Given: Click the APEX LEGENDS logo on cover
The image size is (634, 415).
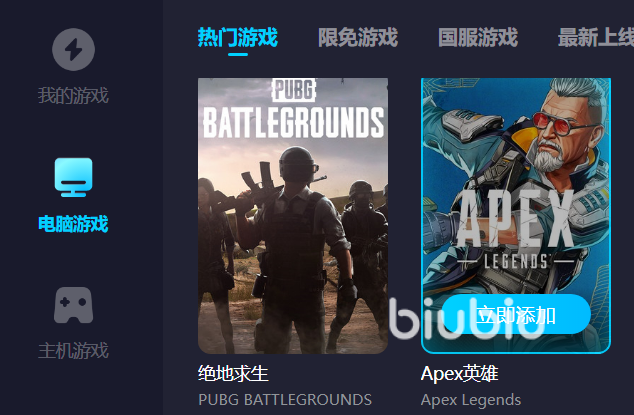Looking at the screenshot, I should coord(516,231).
